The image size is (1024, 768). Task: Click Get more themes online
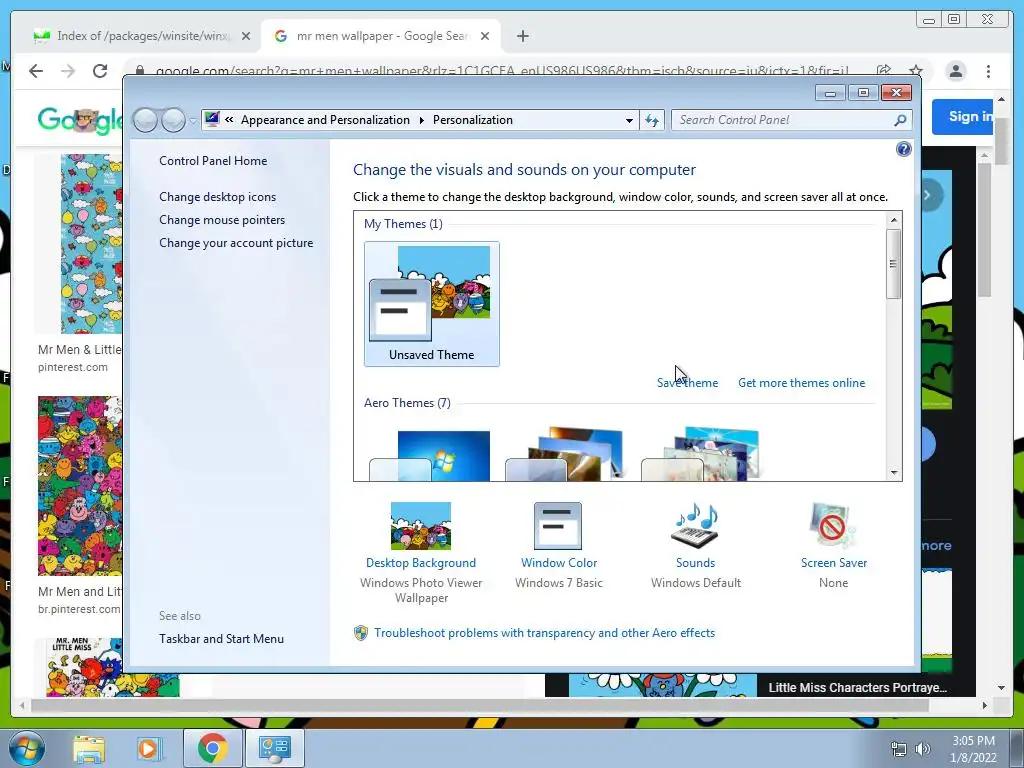point(801,383)
